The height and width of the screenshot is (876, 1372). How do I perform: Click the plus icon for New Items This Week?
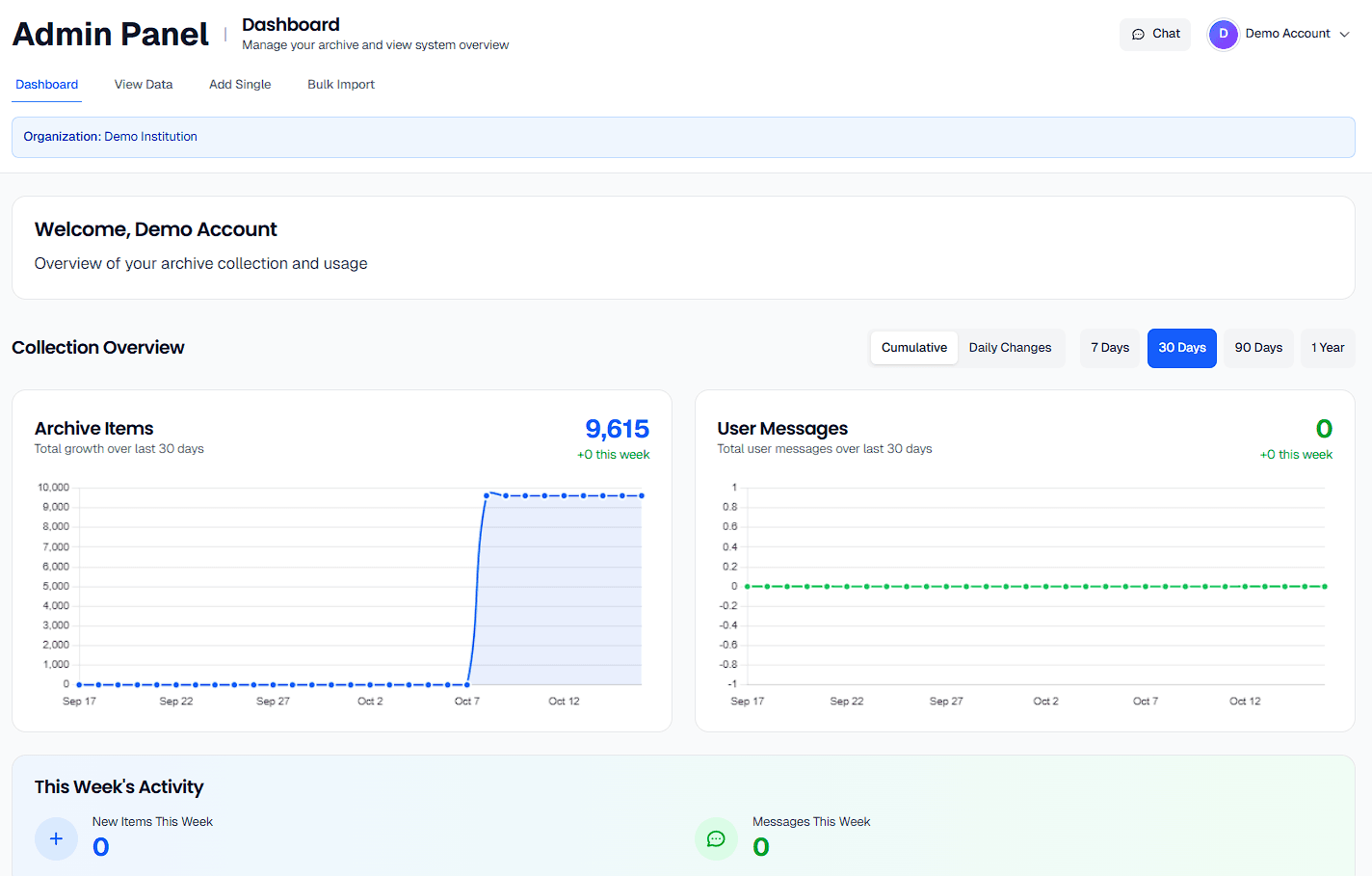[56, 838]
